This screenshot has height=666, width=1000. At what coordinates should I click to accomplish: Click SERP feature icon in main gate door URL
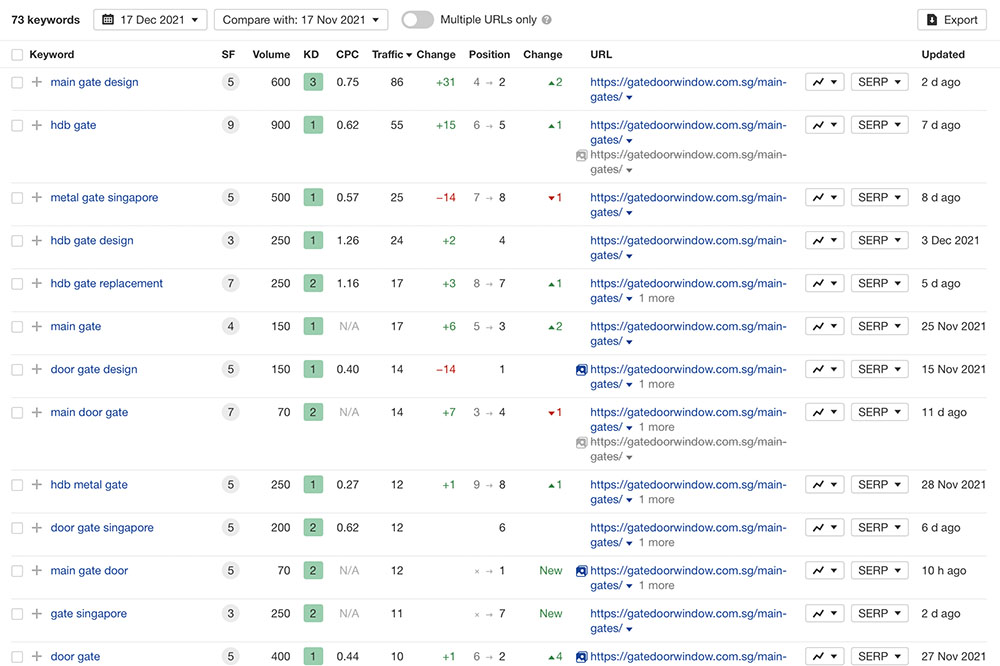coord(581,571)
